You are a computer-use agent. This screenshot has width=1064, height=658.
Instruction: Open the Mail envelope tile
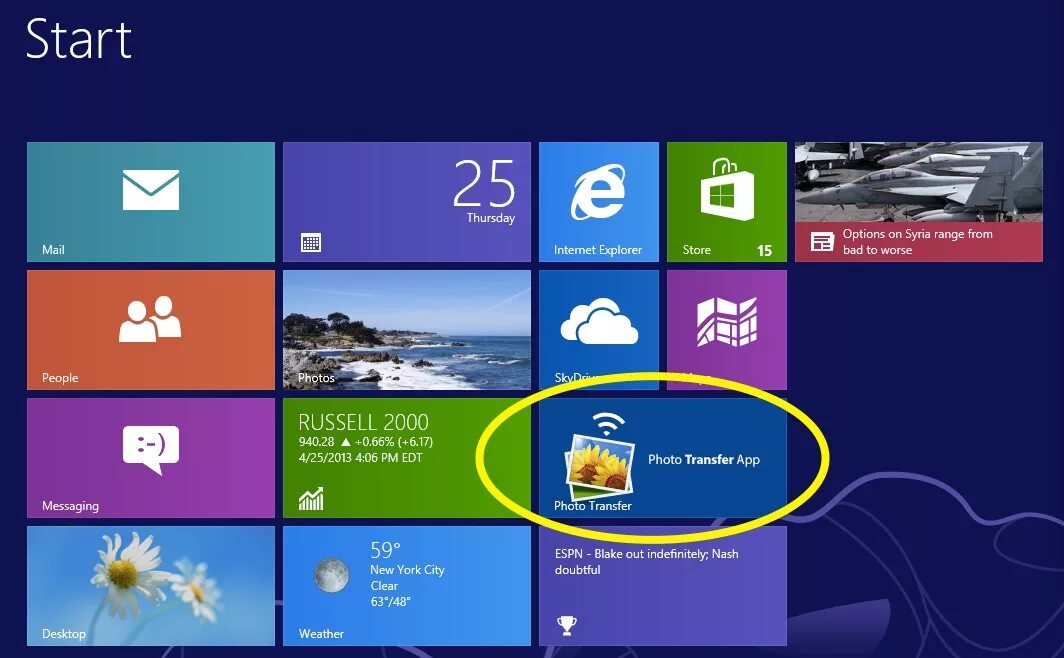(x=151, y=201)
